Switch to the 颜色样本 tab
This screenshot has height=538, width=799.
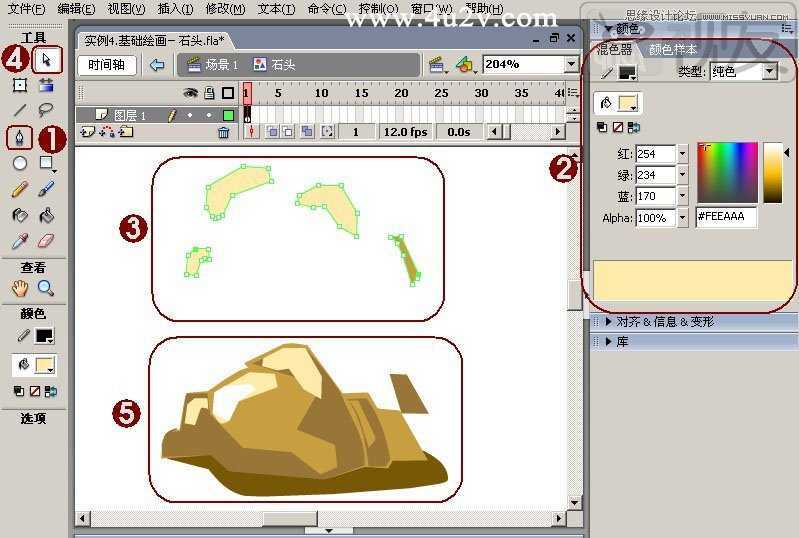[x=673, y=49]
